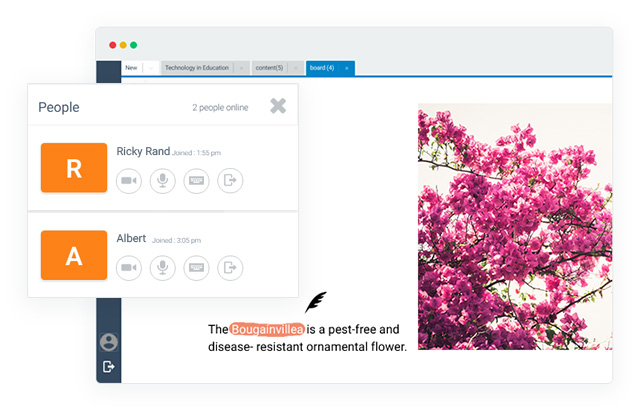
Task: Click the feather pen cursor icon
Action: (316, 301)
